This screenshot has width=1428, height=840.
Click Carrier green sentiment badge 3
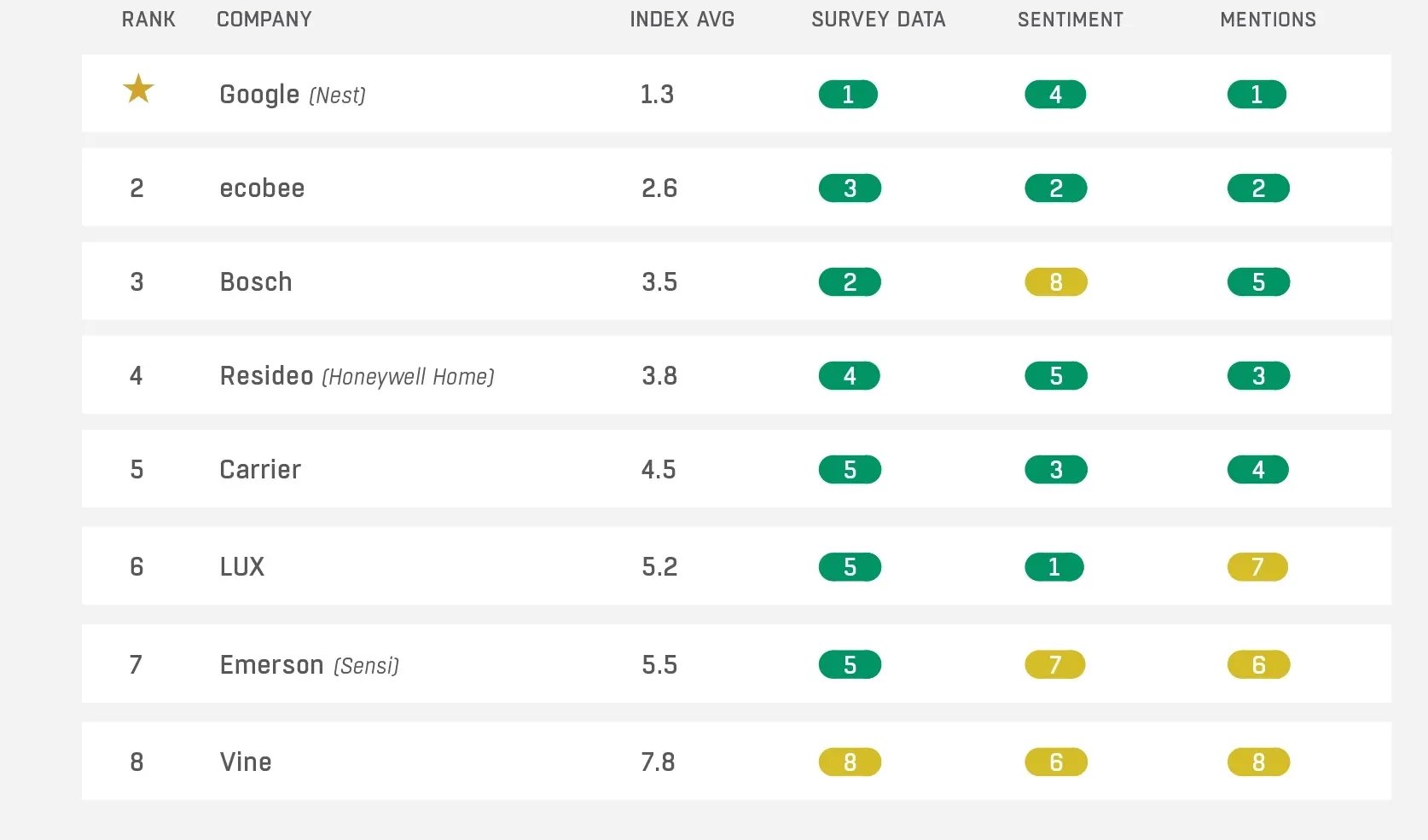point(1055,470)
